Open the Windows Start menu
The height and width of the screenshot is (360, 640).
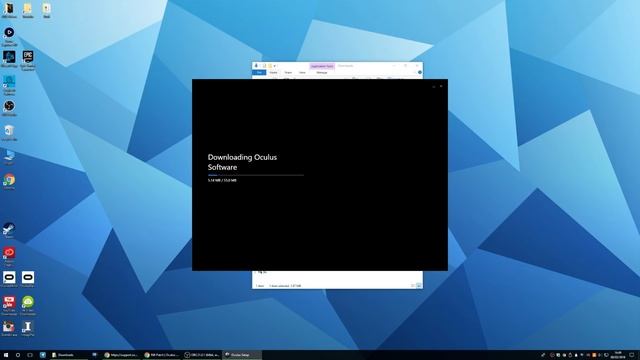pyautogui.click(x=6, y=355)
